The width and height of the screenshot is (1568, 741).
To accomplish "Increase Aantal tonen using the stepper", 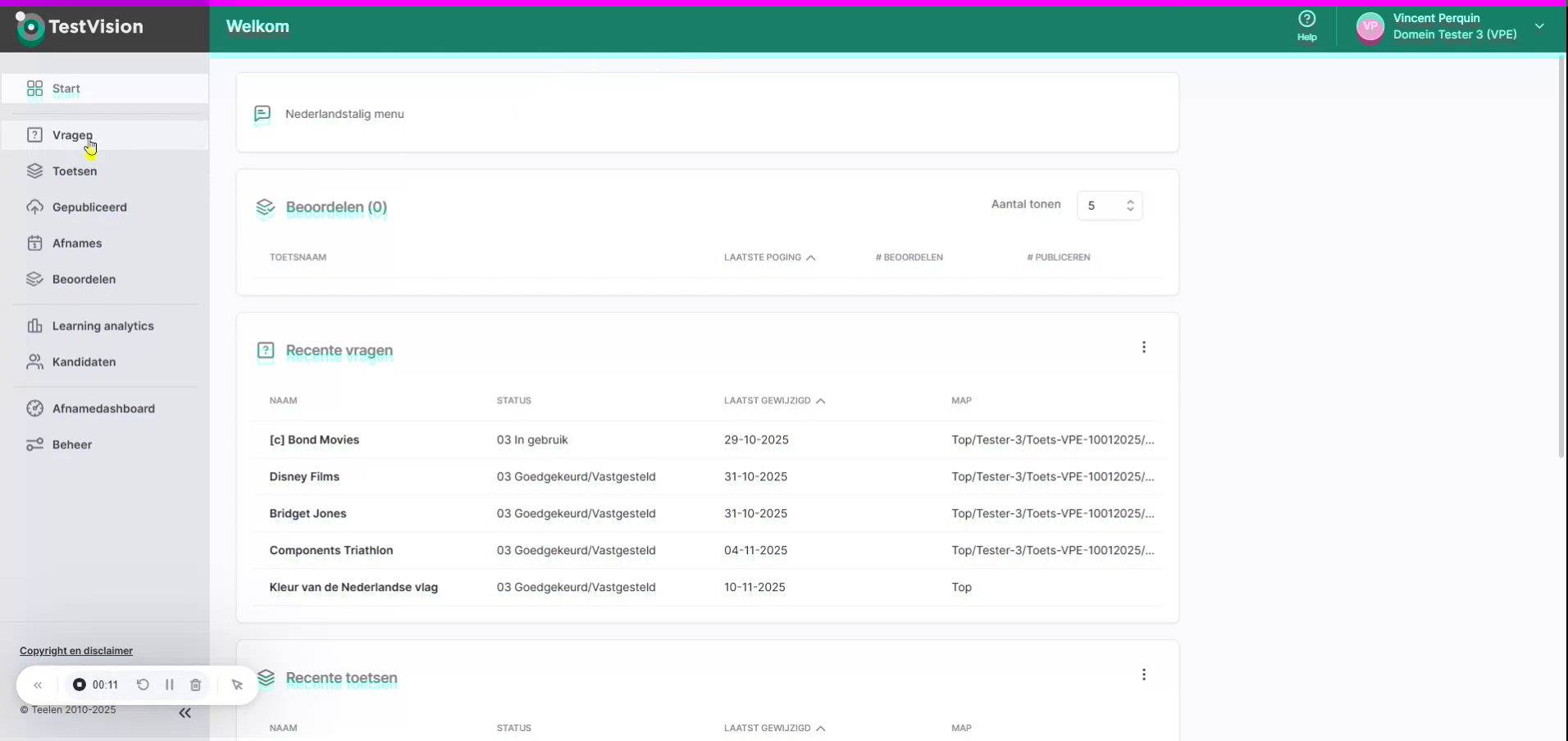I will point(1130,200).
